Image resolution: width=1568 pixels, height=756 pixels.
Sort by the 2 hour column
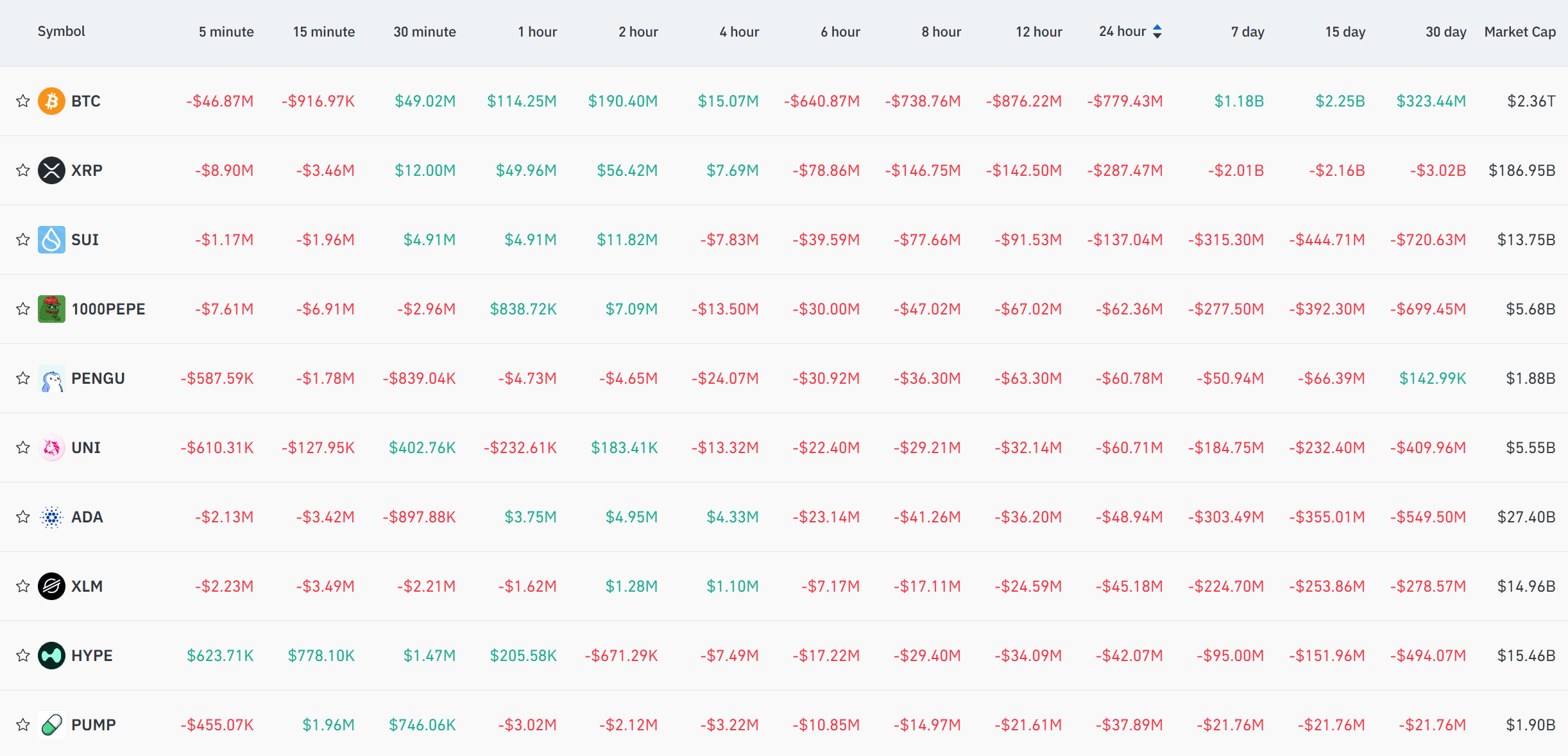[638, 32]
